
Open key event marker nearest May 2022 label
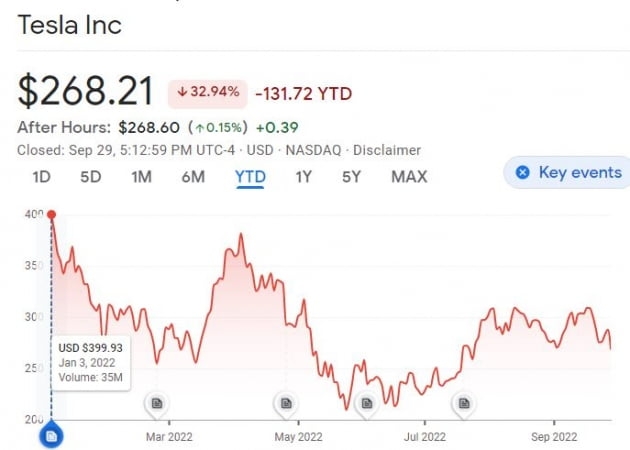[285, 404]
